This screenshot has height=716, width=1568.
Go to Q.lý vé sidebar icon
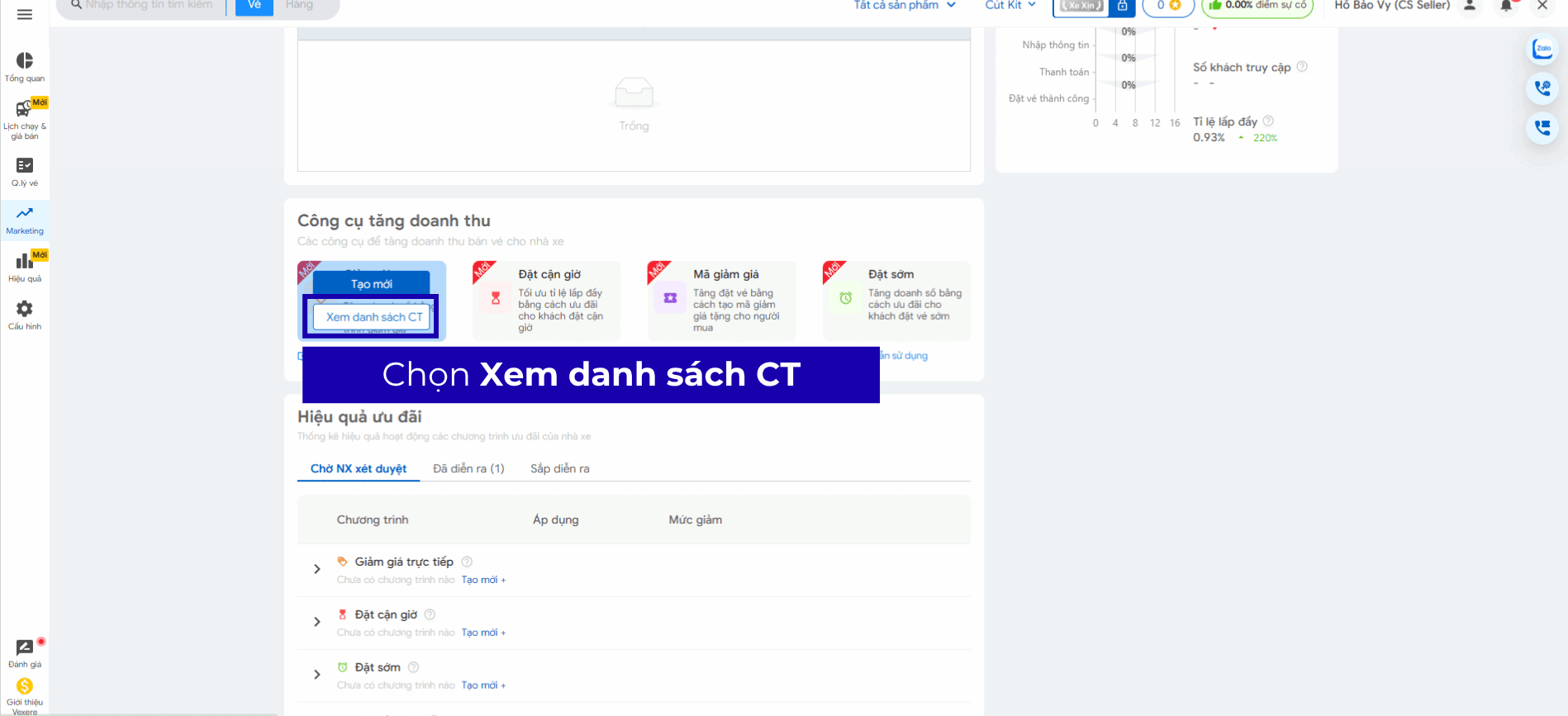[25, 171]
